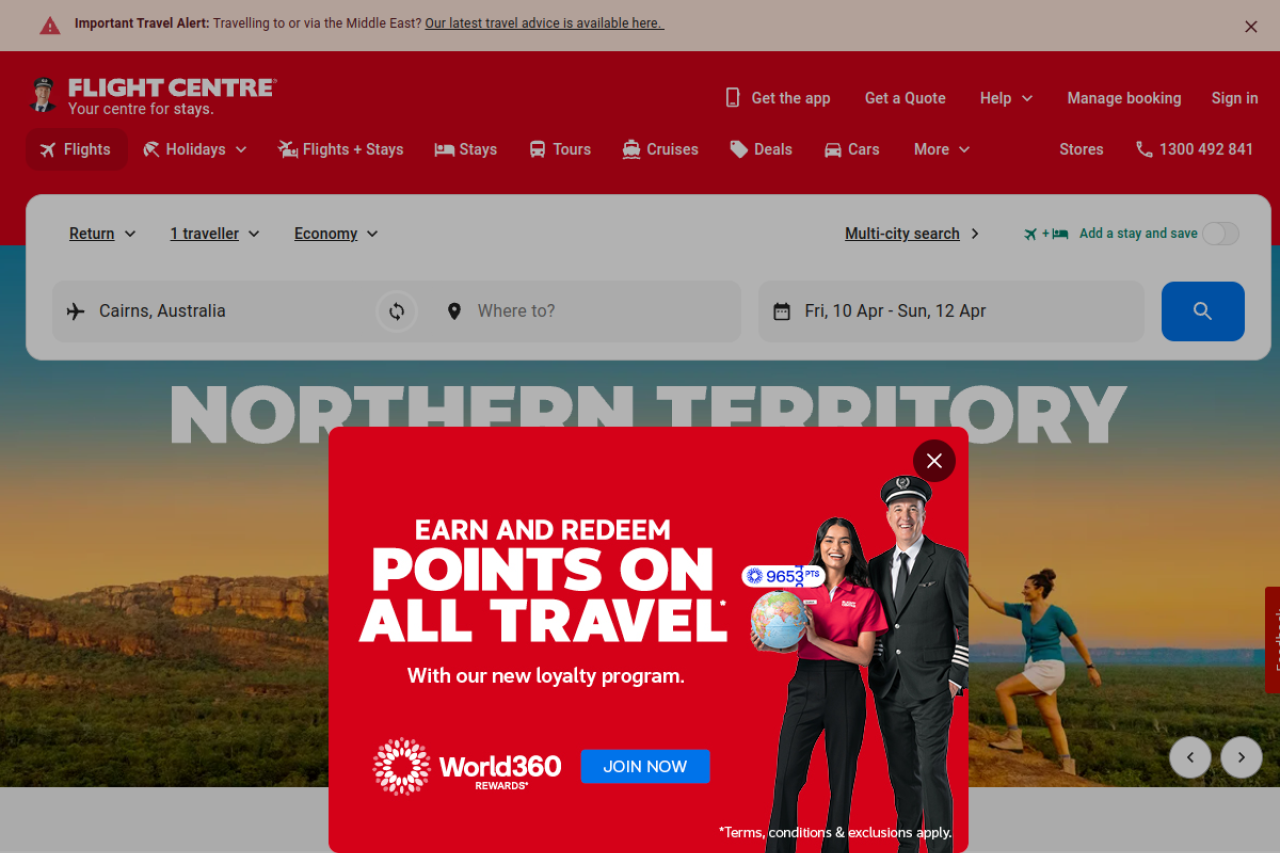Expand the More navigation menu
The width and height of the screenshot is (1280, 853).
pyautogui.click(x=942, y=149)
